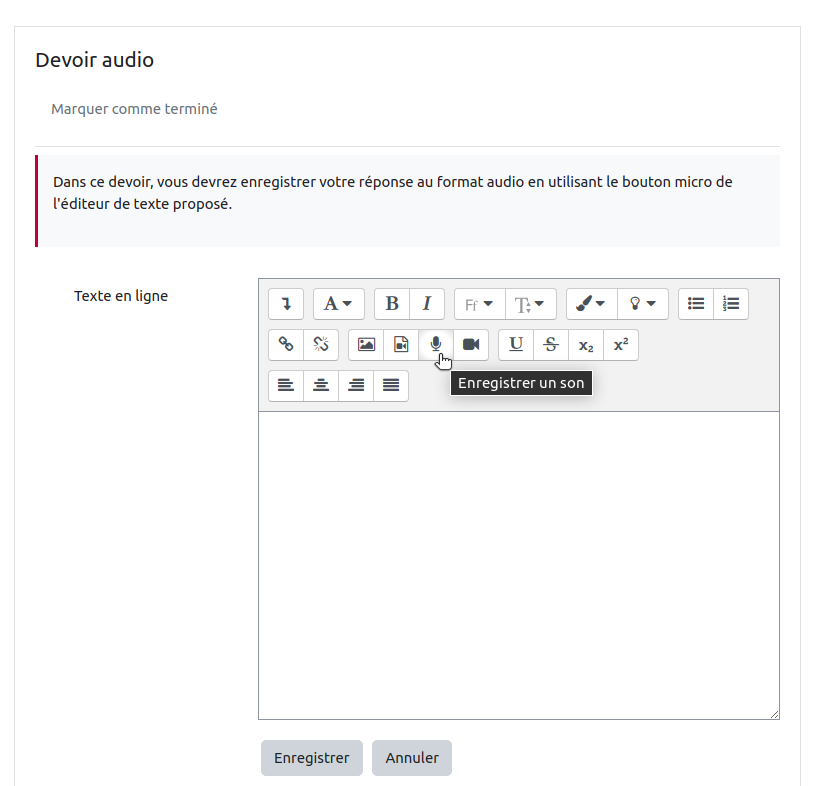Click the Enregistrer button
This screenshot has width=824, height=786.
tap(311, 758)
